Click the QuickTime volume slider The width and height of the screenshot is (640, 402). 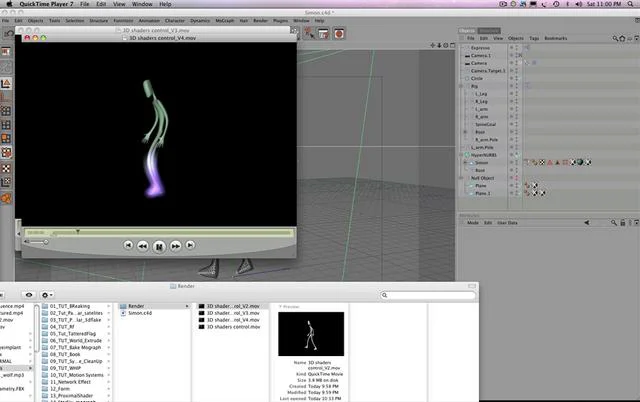pos(40,242)
